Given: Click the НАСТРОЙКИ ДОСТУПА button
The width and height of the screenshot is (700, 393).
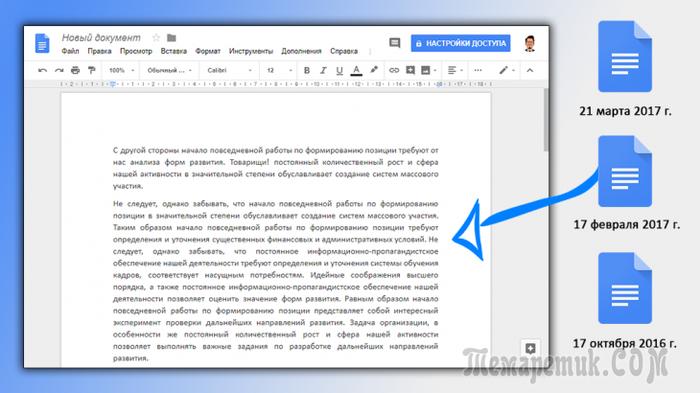Looking at the screenshot, I should (x=461, y=43).
